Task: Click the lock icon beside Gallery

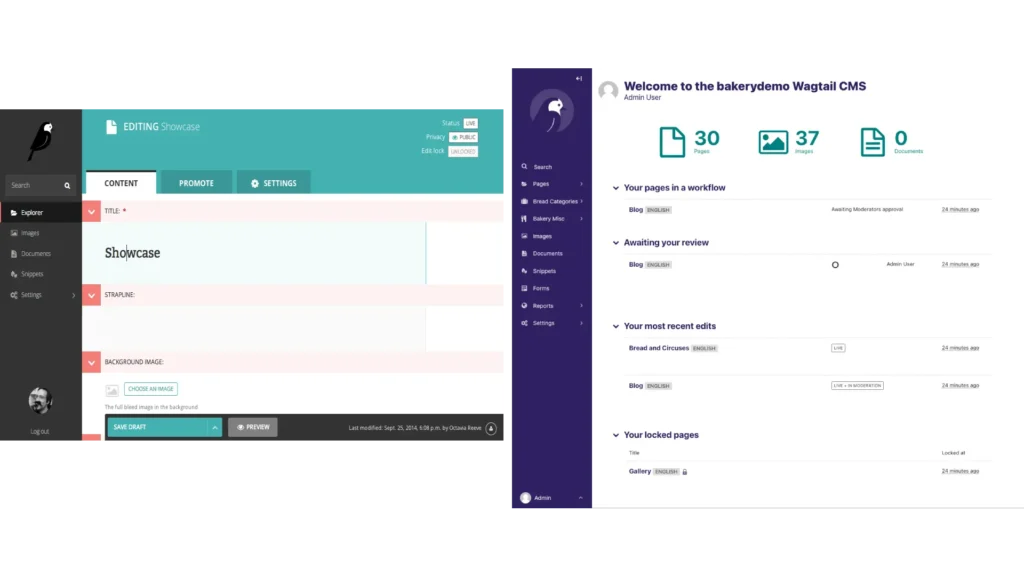Action: (685, 471)
